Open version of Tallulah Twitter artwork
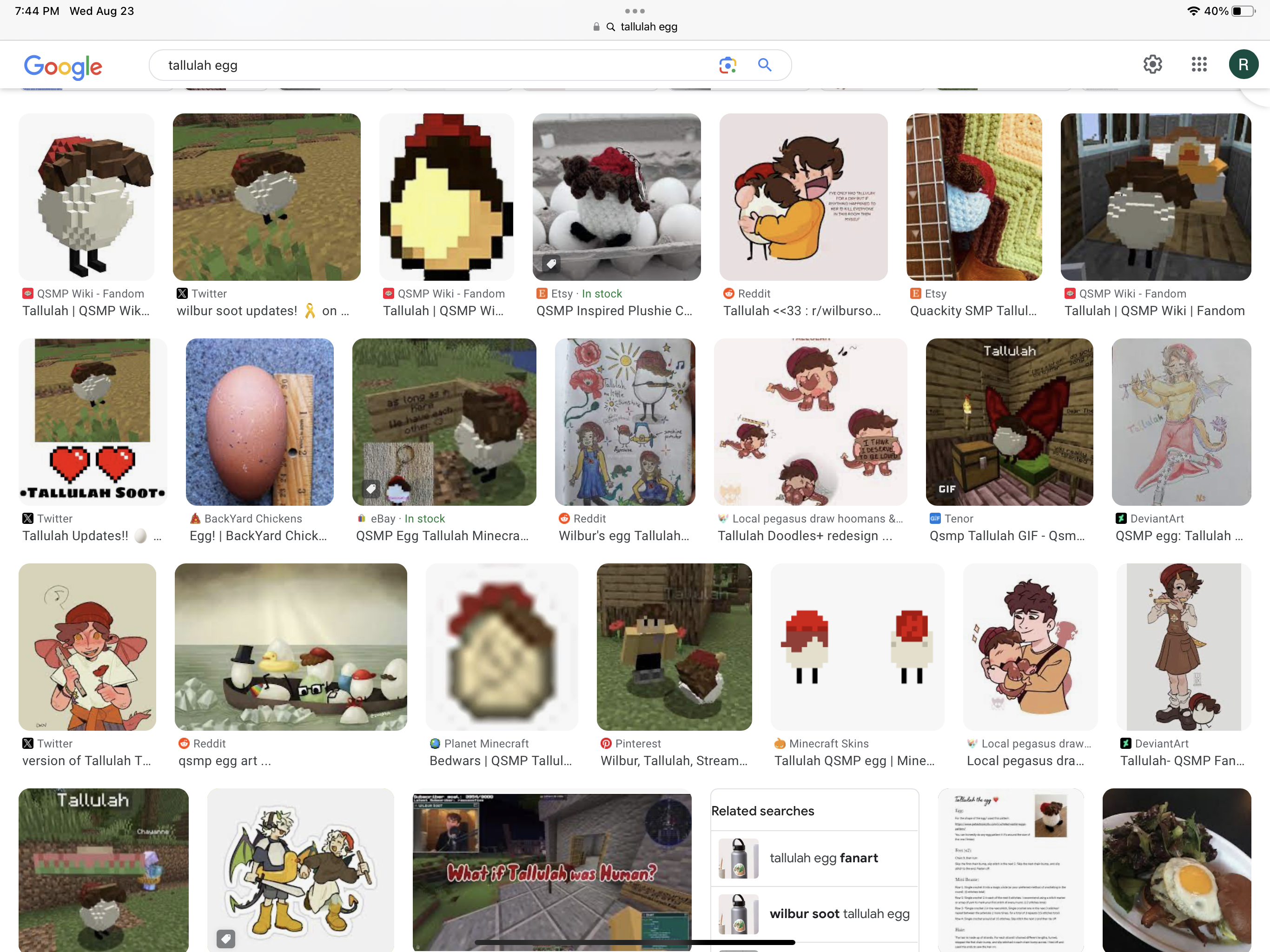The width and height of the screenshot is (1270, 952). point(87,647)
